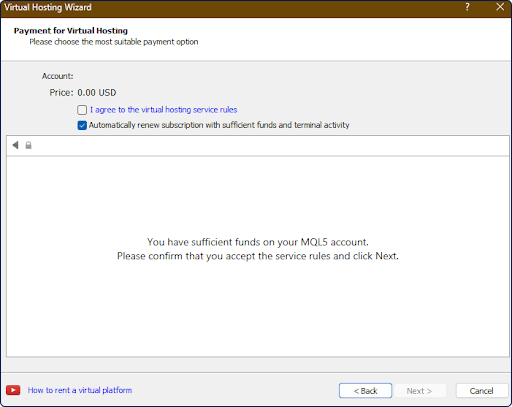Screen dimensions: 512x407
Task: Click the Next button
Action: (419, 391)
